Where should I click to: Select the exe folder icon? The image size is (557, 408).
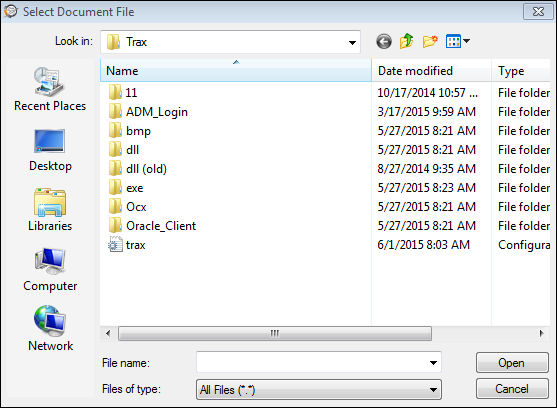(115, 187)
